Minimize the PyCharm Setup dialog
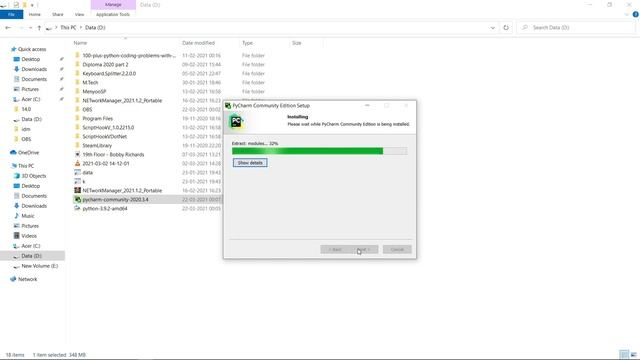 [367, 105]
